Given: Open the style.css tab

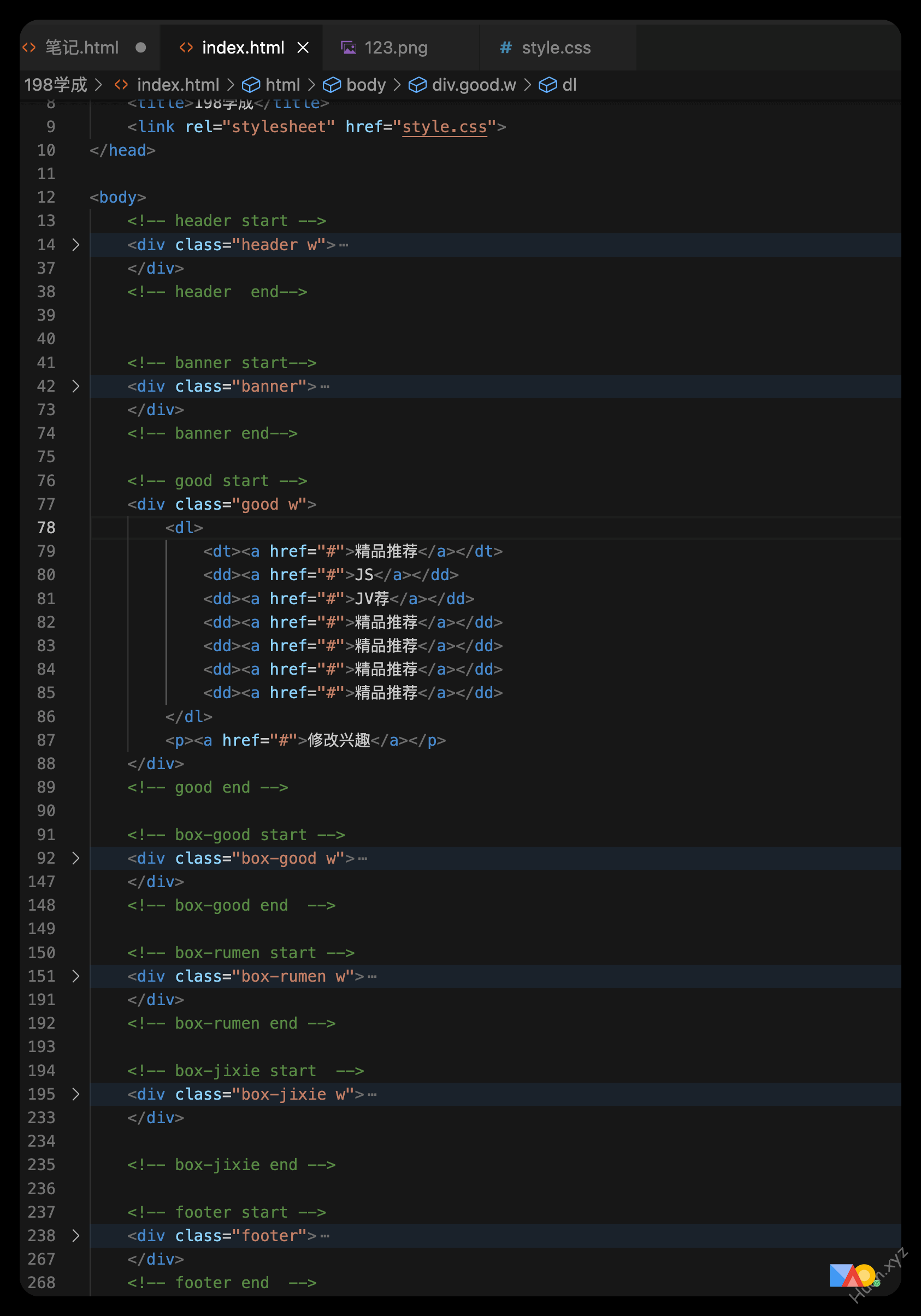Looking at the screenshot, I should pos(556,48).
